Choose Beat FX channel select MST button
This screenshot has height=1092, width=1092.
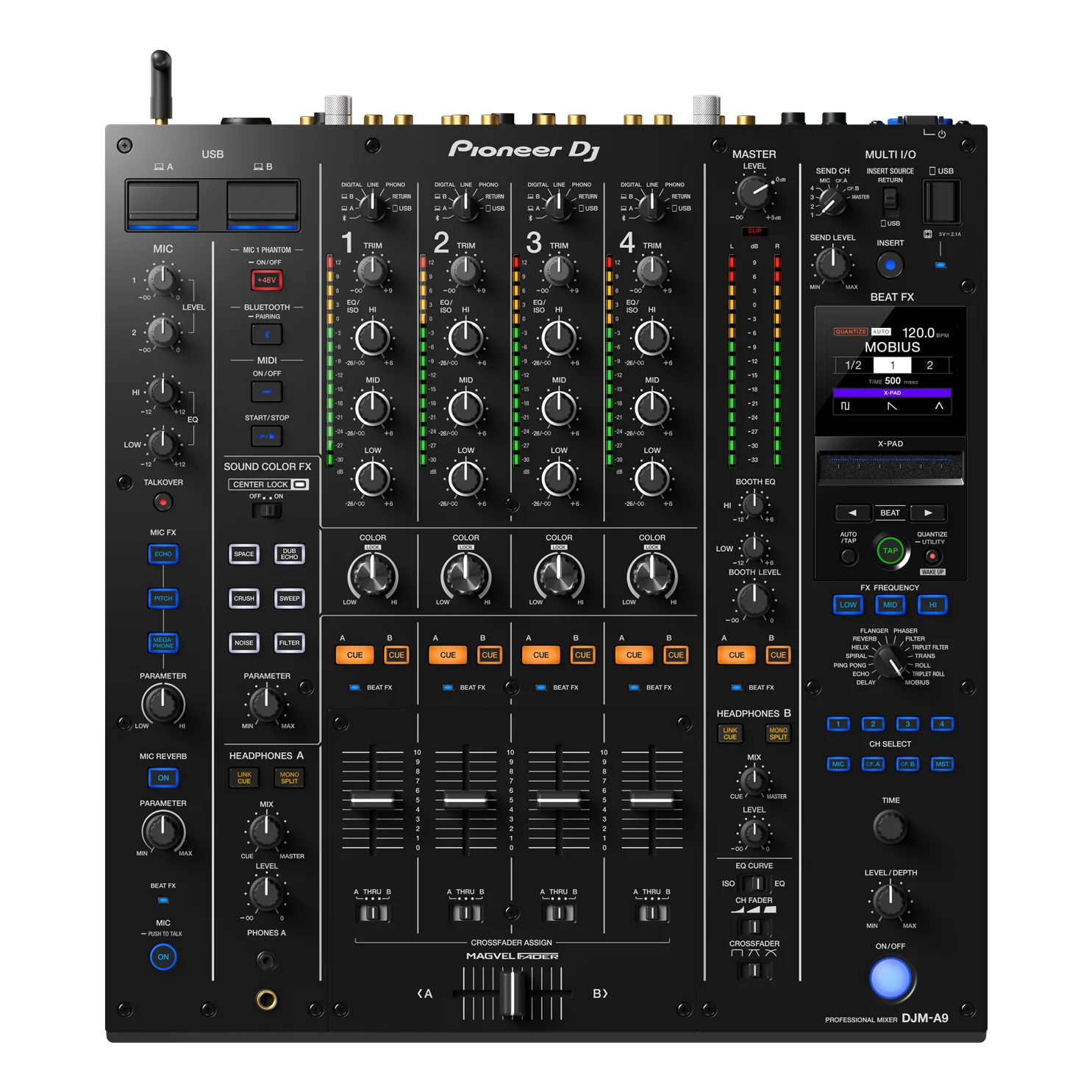[942, 764]
